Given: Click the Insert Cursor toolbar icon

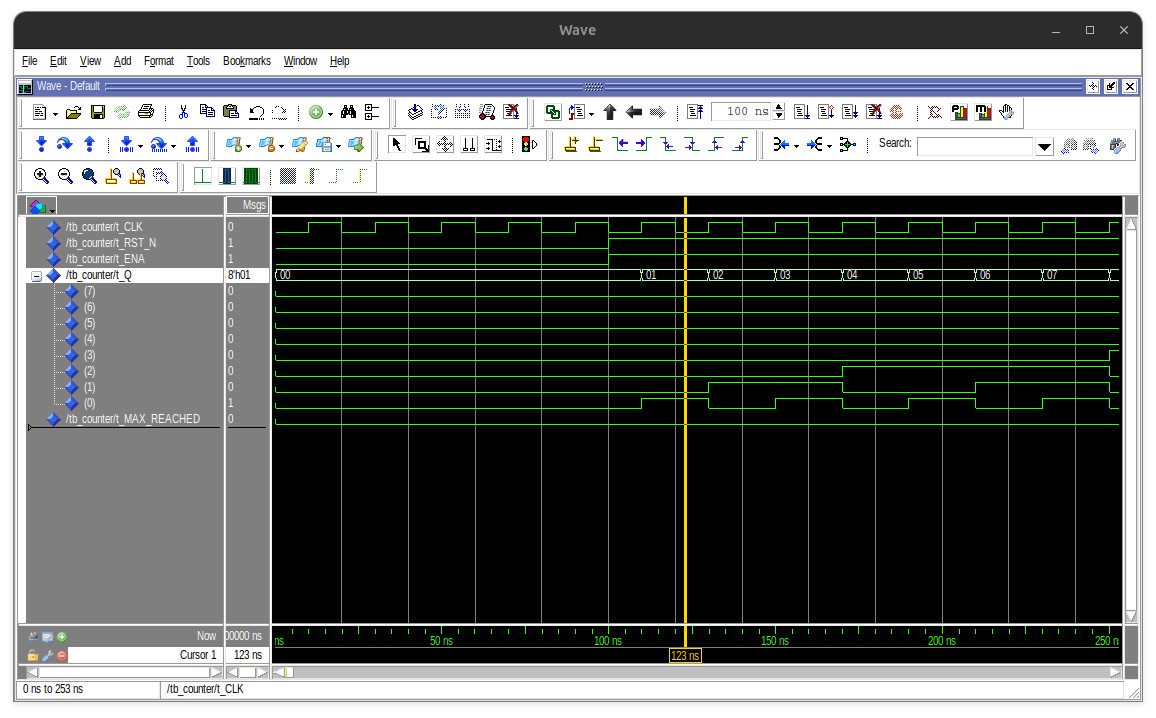Looking at the screenshot, I should coord(571,145).
